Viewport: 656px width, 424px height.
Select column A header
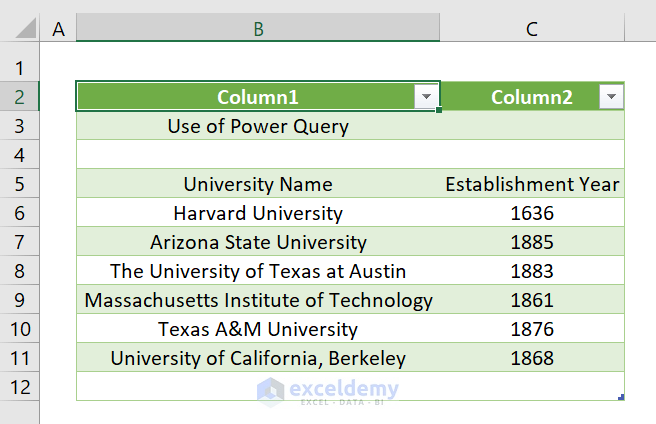[x=58, y=29]
